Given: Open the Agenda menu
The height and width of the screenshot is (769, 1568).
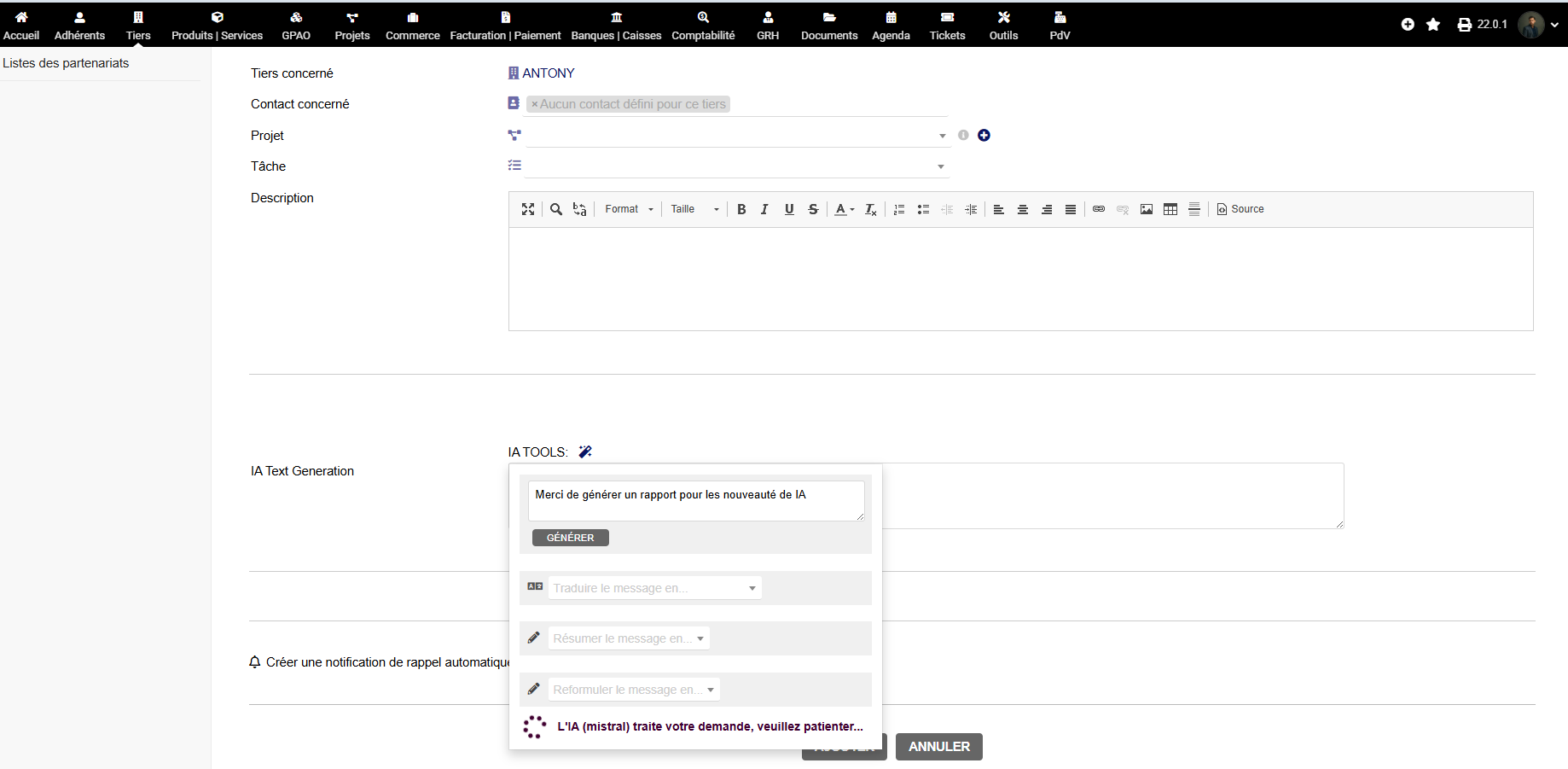Looking at the screenshot, I should [891, 26].
